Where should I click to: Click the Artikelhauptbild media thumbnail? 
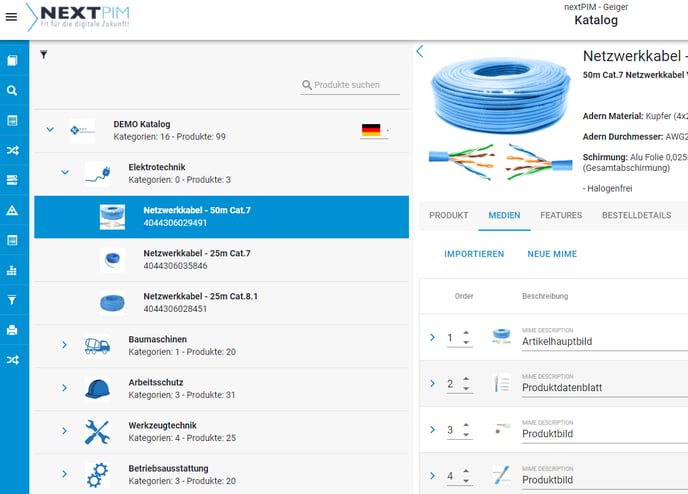tap(502, 336)
